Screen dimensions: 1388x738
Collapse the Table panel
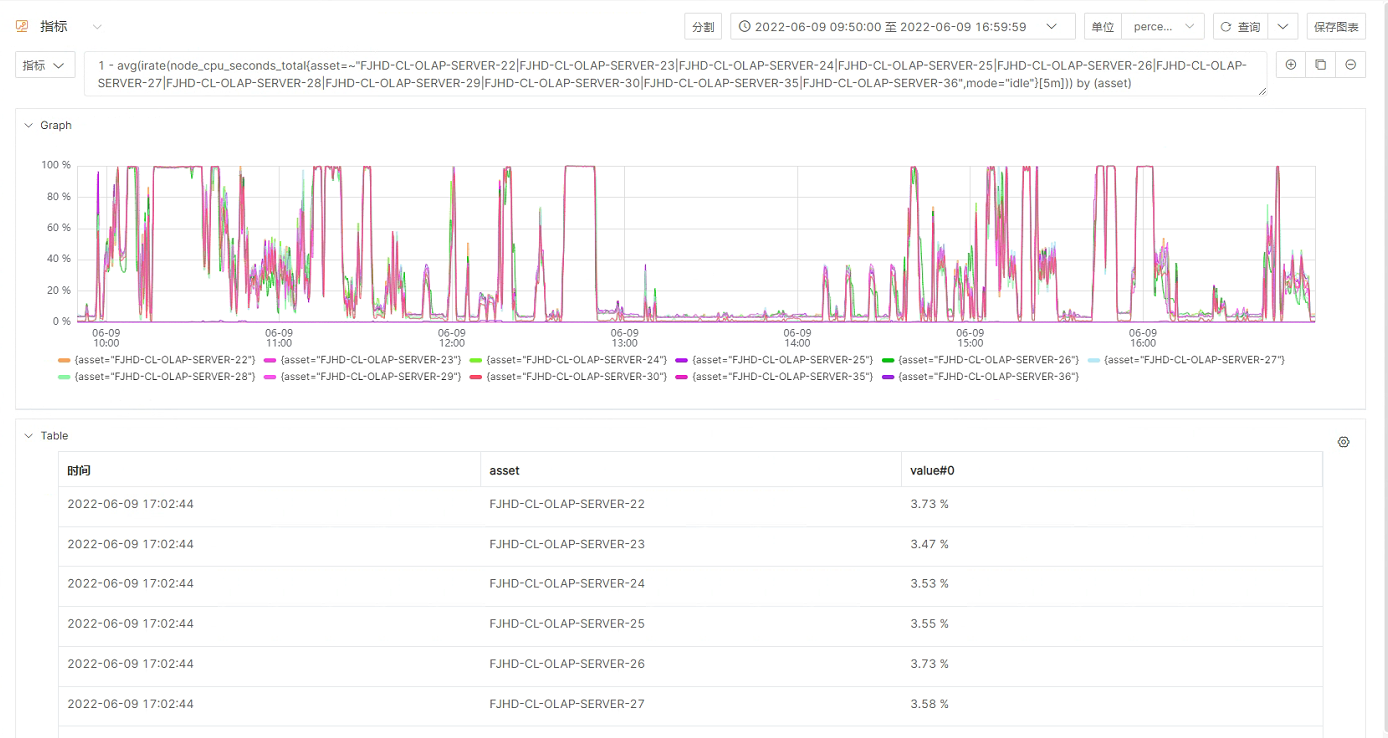(29, 436)
